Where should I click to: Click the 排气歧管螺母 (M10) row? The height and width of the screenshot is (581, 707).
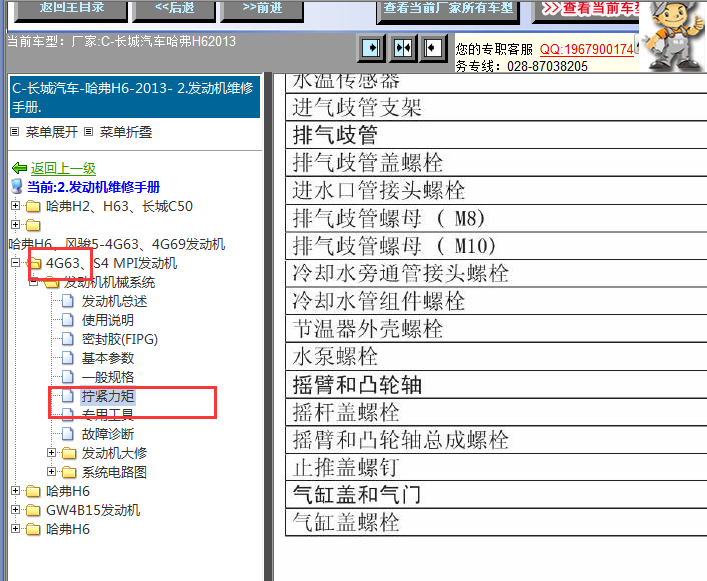click(x=496, y=246)
